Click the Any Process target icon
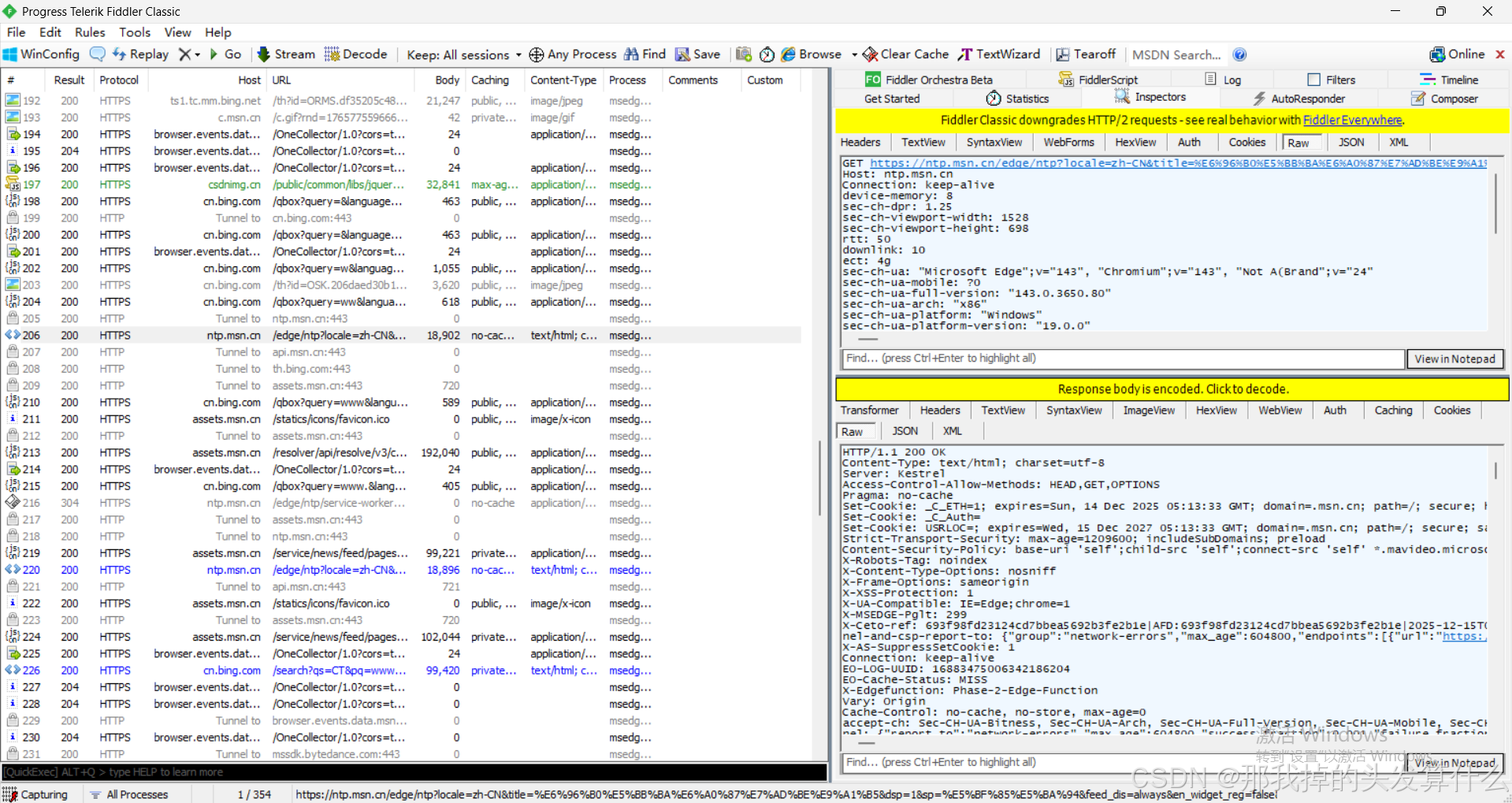 537,54
